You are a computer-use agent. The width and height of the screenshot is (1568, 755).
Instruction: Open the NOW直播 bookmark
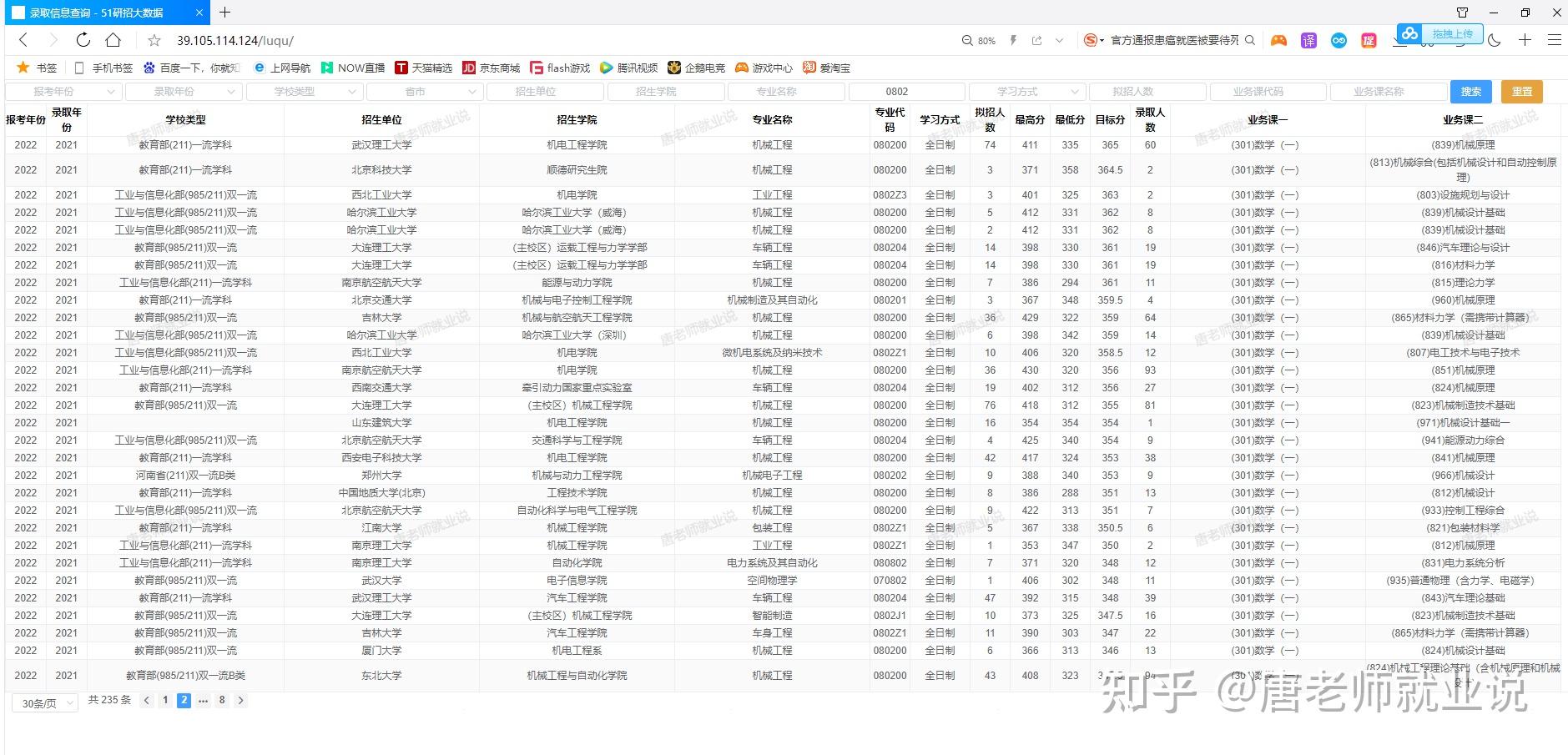point(353,68)
